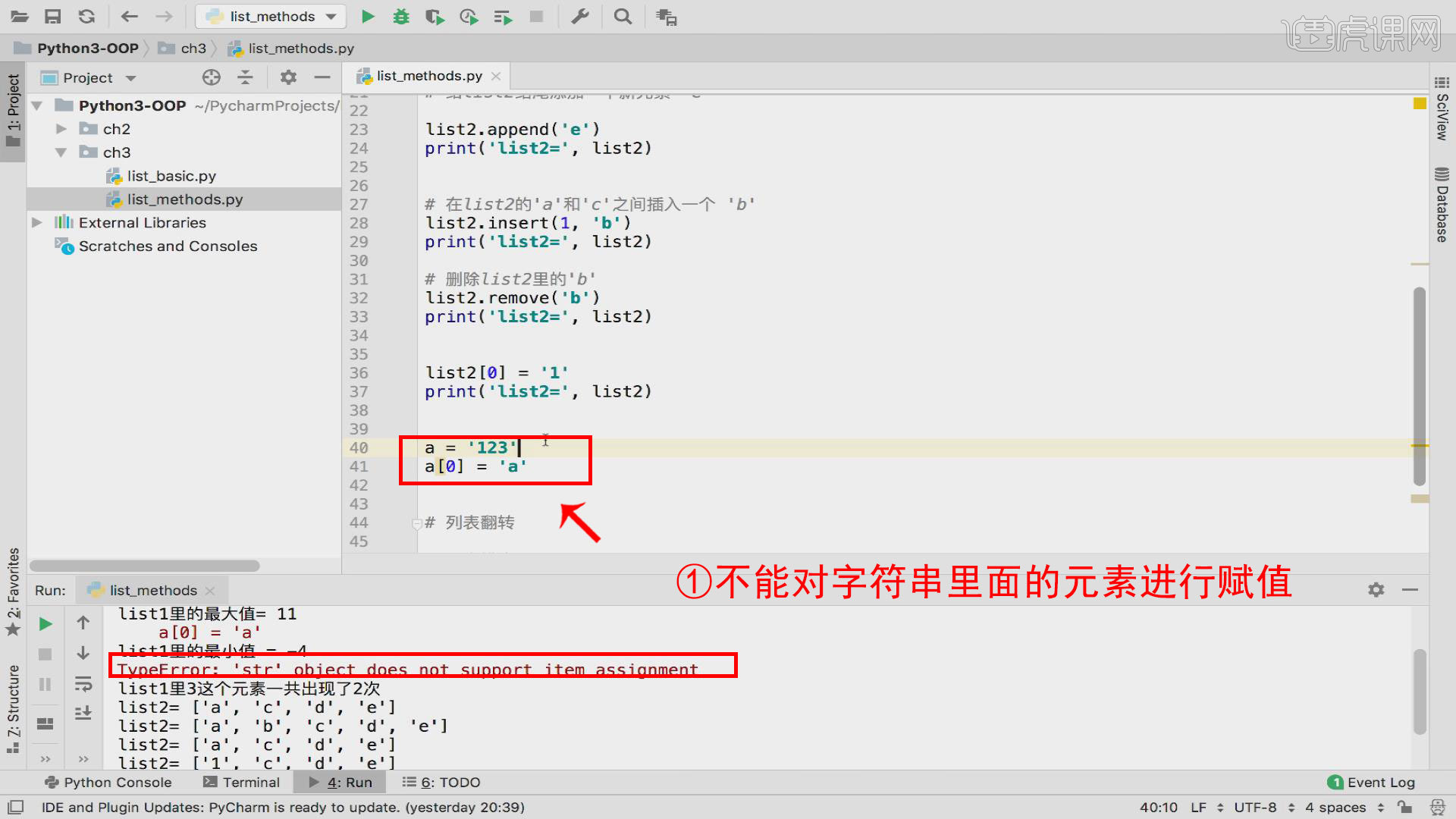
Task: Expand External Libraries node
Action: pyautogui.click(x=36, y=222)
